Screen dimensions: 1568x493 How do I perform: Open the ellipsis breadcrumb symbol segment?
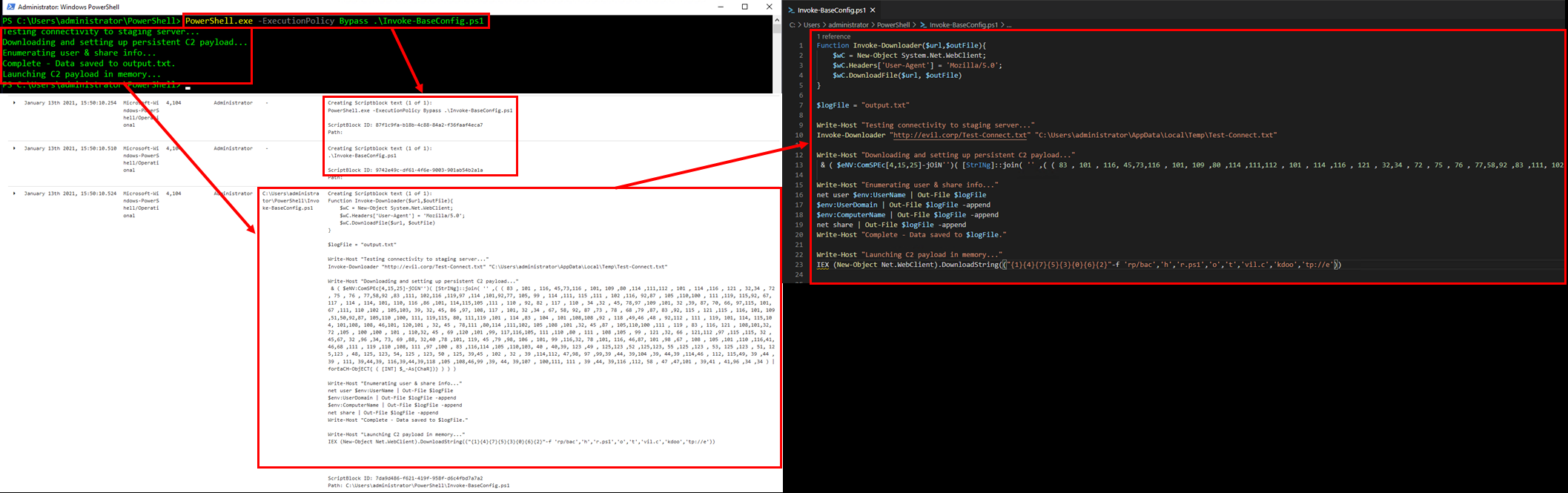[1009, 25]
